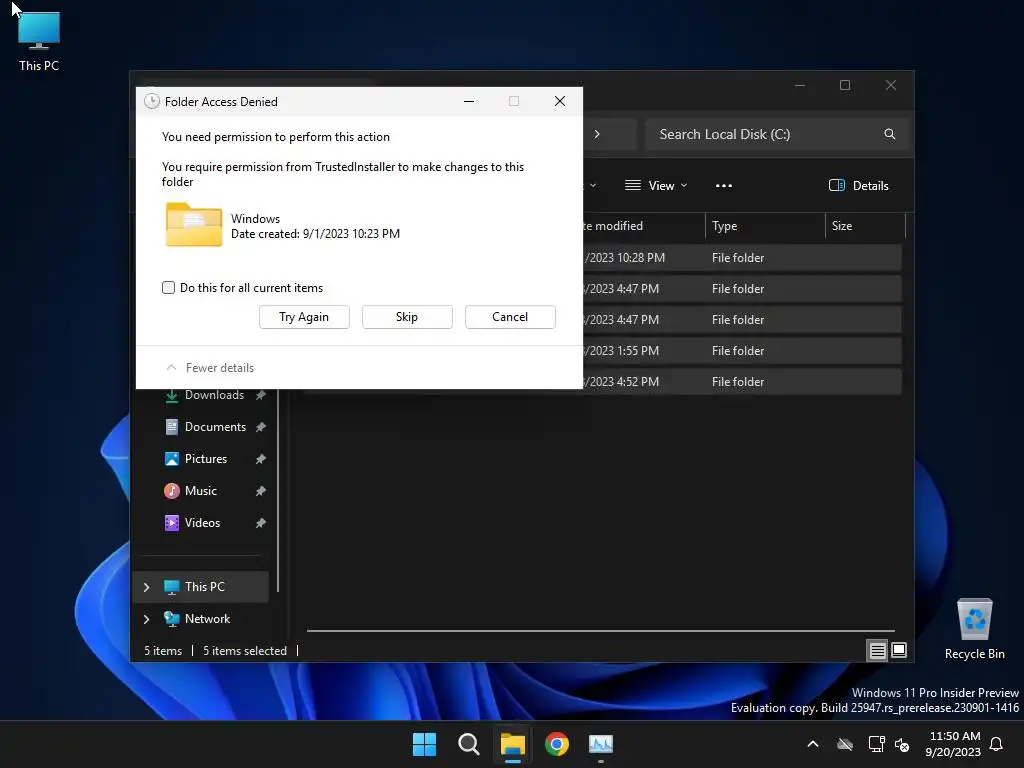The height and width of the screenshot is (768, 1024).
Task: Open the resource monitor taskbar app
Action: (x=601, y=744)
